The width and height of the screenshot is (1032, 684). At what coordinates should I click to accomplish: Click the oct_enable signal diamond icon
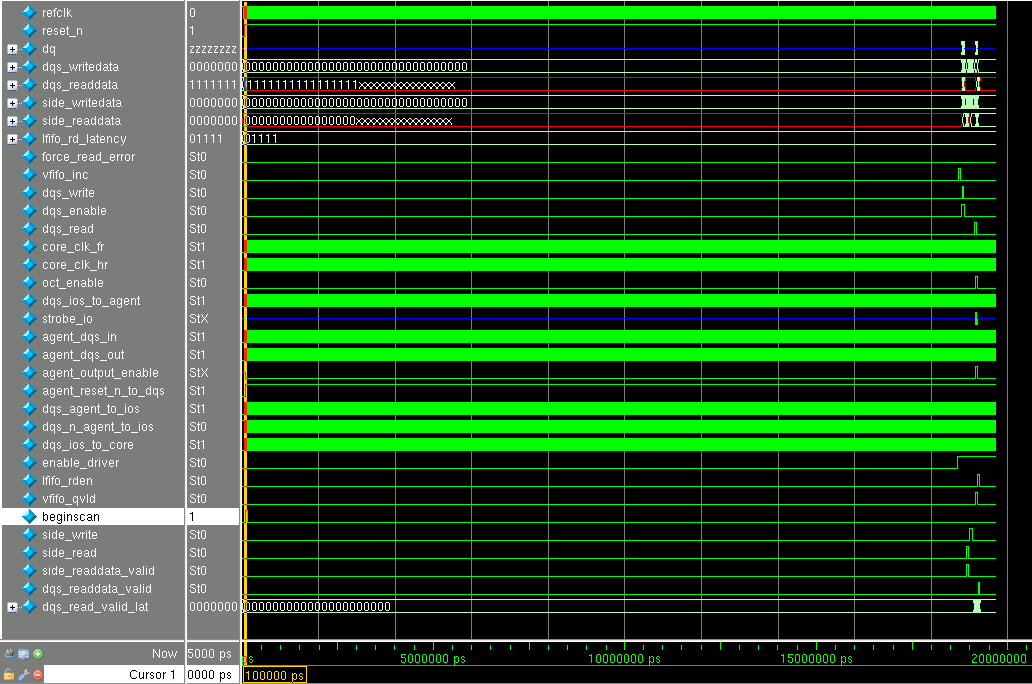30,282
